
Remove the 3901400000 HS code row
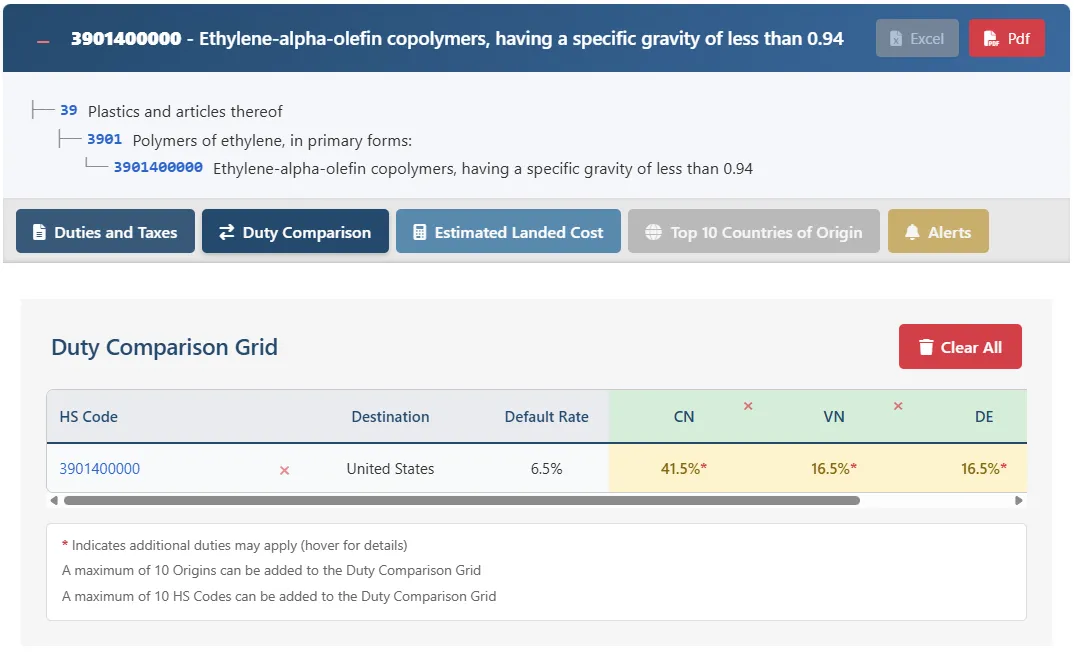tap(283, 469)
